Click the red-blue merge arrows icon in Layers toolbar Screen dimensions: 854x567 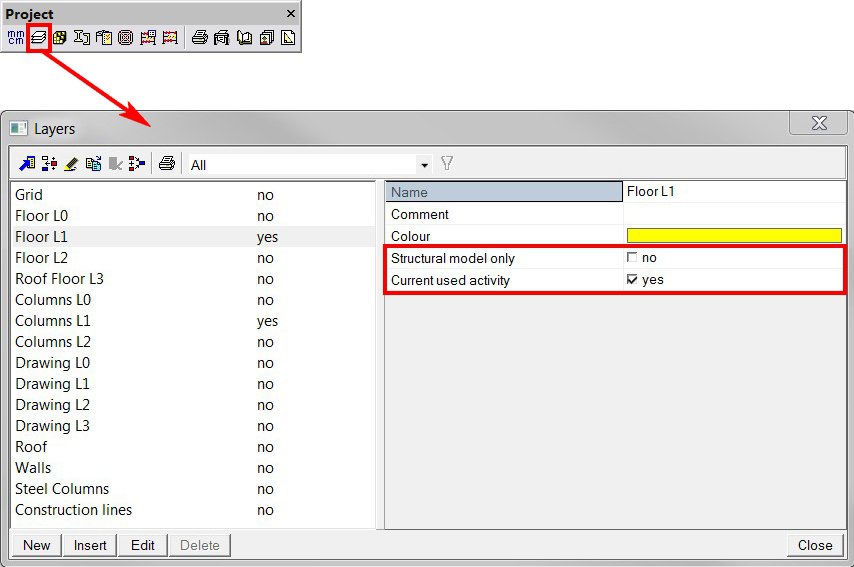pyautogui.click(x=137, y=163)
